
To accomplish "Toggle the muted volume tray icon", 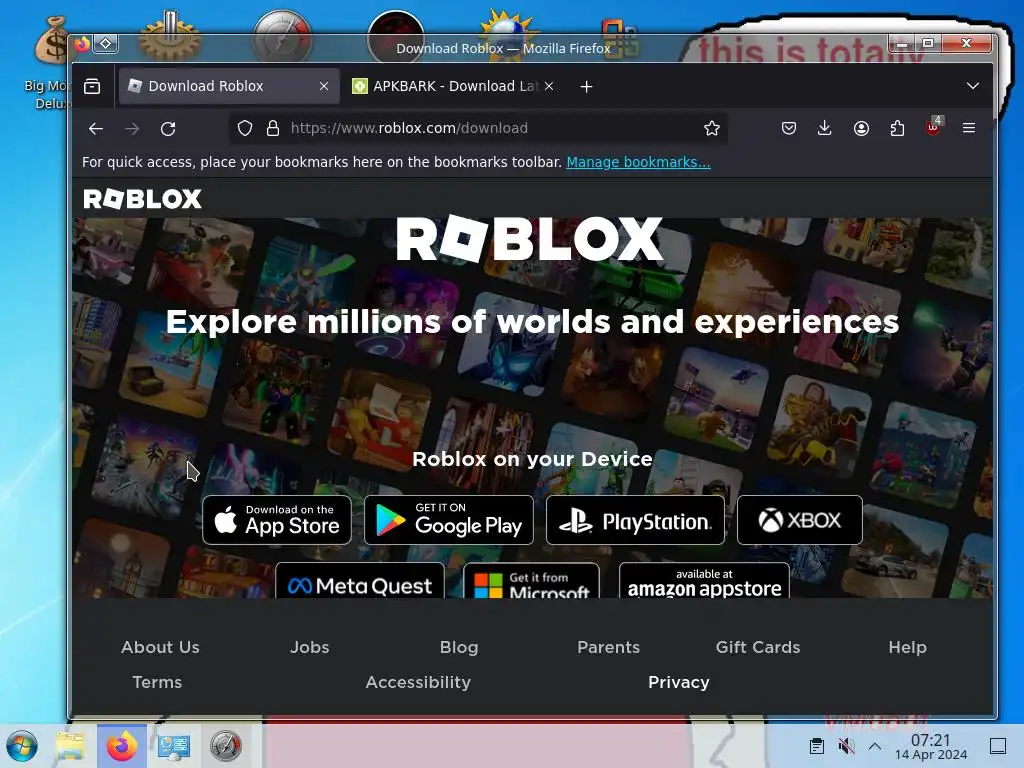I will click(846, 746).
